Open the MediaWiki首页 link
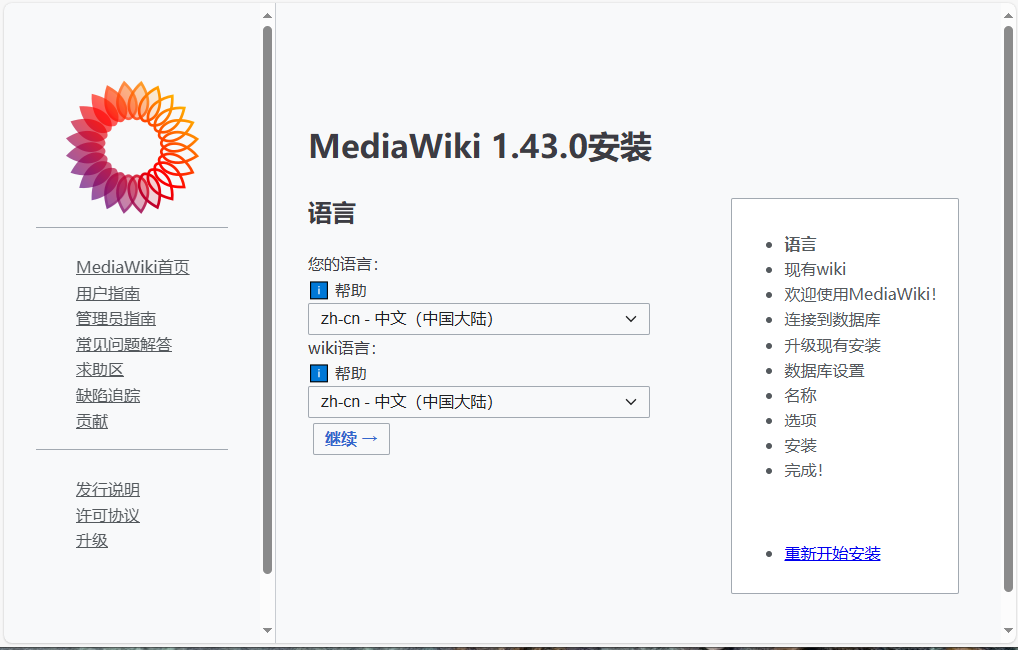1018x650 pixels. pos(132,267)
